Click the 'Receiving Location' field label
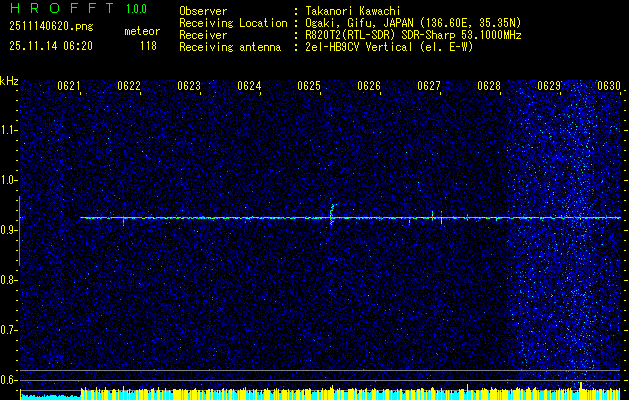The width and height of the screenshot is (629, 400). click(233, 23)
